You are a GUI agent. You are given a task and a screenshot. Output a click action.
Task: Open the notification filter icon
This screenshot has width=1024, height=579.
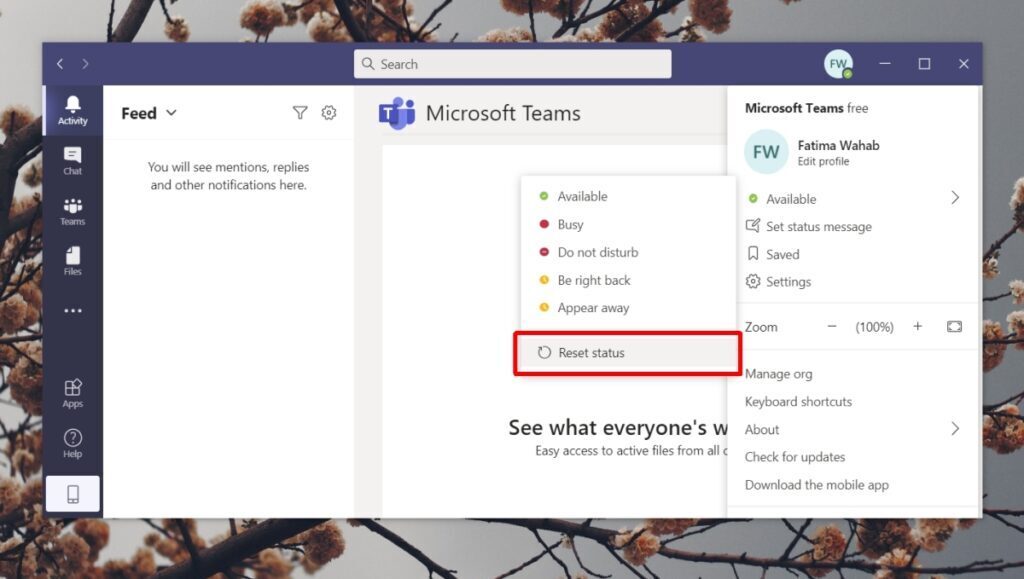click(x=299, y=113)
